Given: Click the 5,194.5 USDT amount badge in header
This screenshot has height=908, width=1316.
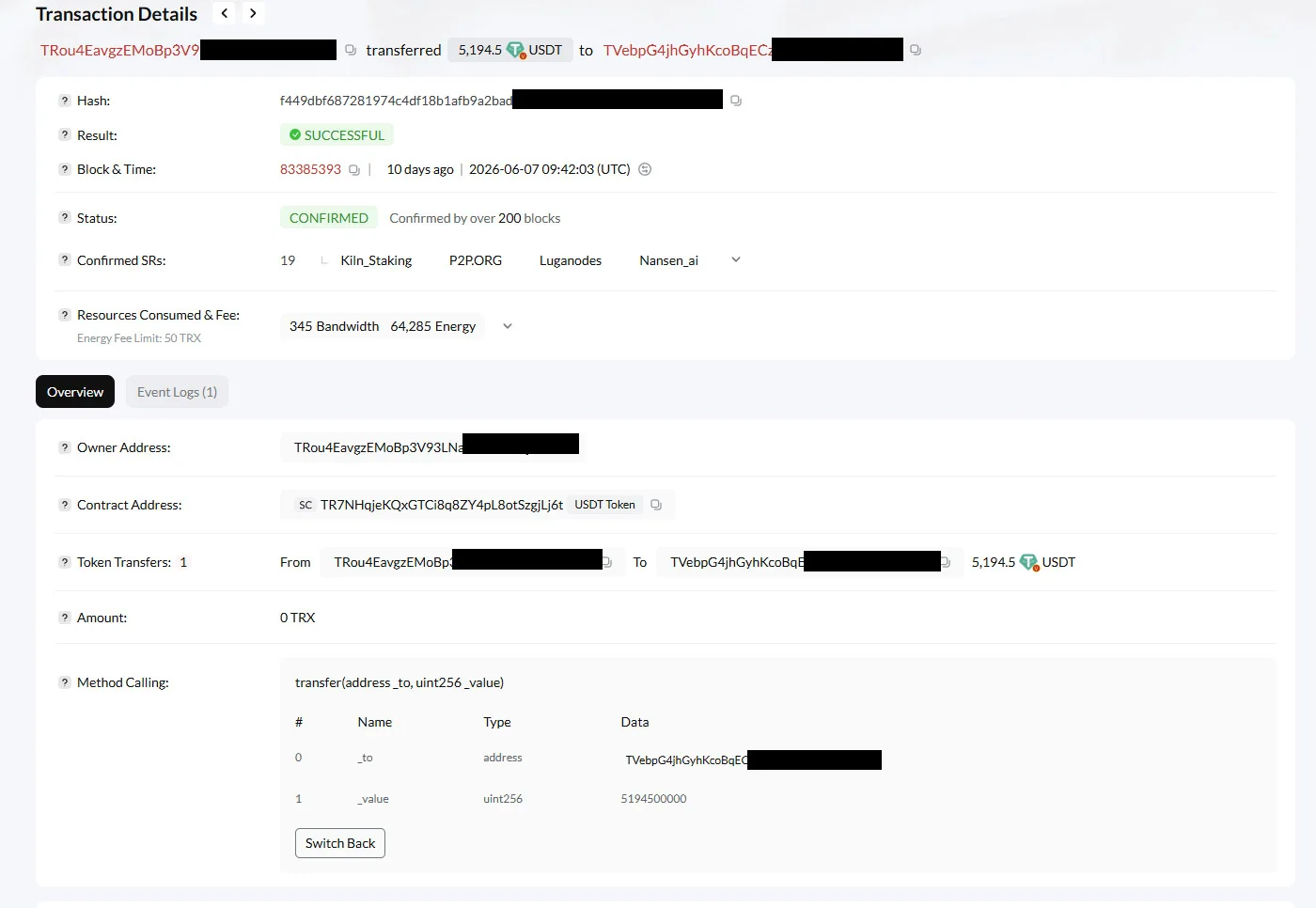Looking at the screenshot, I should [510, 50].
